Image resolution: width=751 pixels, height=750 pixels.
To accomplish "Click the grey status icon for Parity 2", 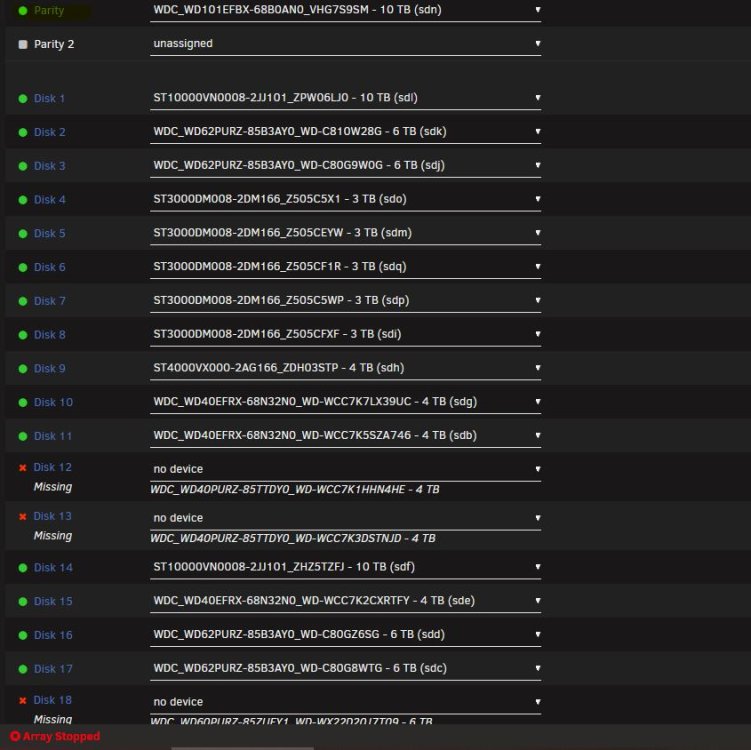I will point(23,45).
